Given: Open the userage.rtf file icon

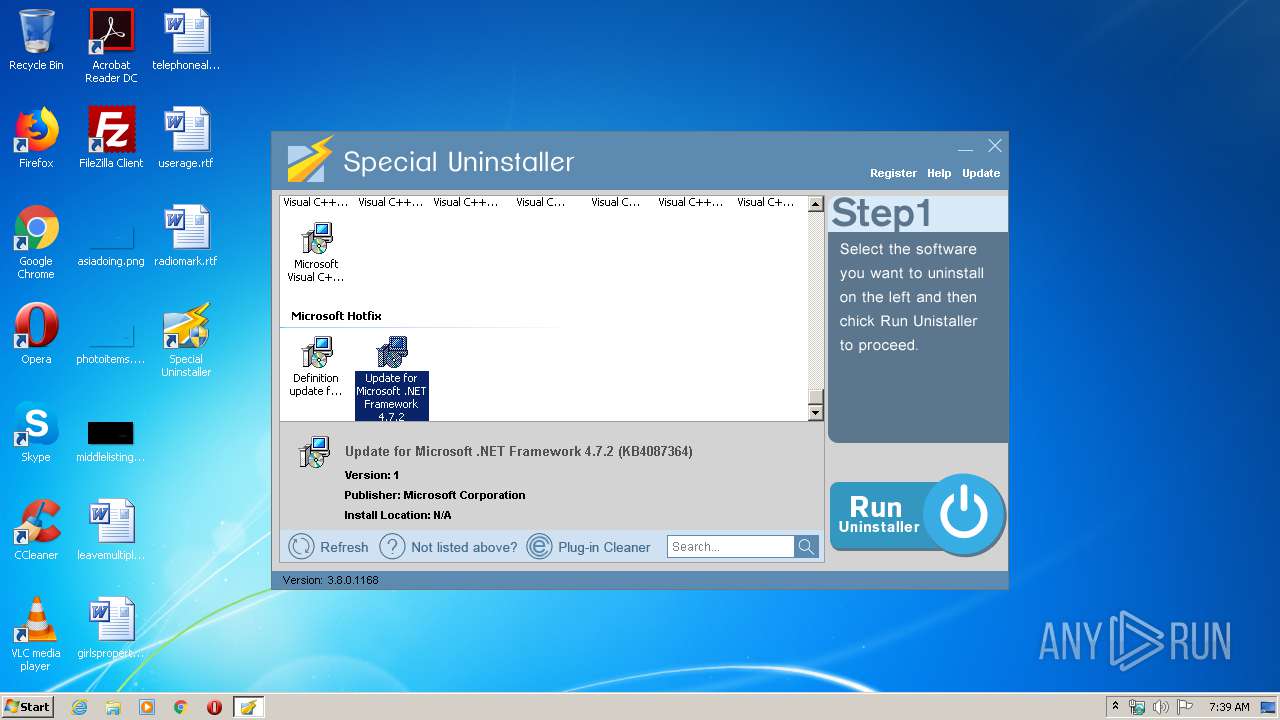Looking at the screenshot, I should coord(186,138).
